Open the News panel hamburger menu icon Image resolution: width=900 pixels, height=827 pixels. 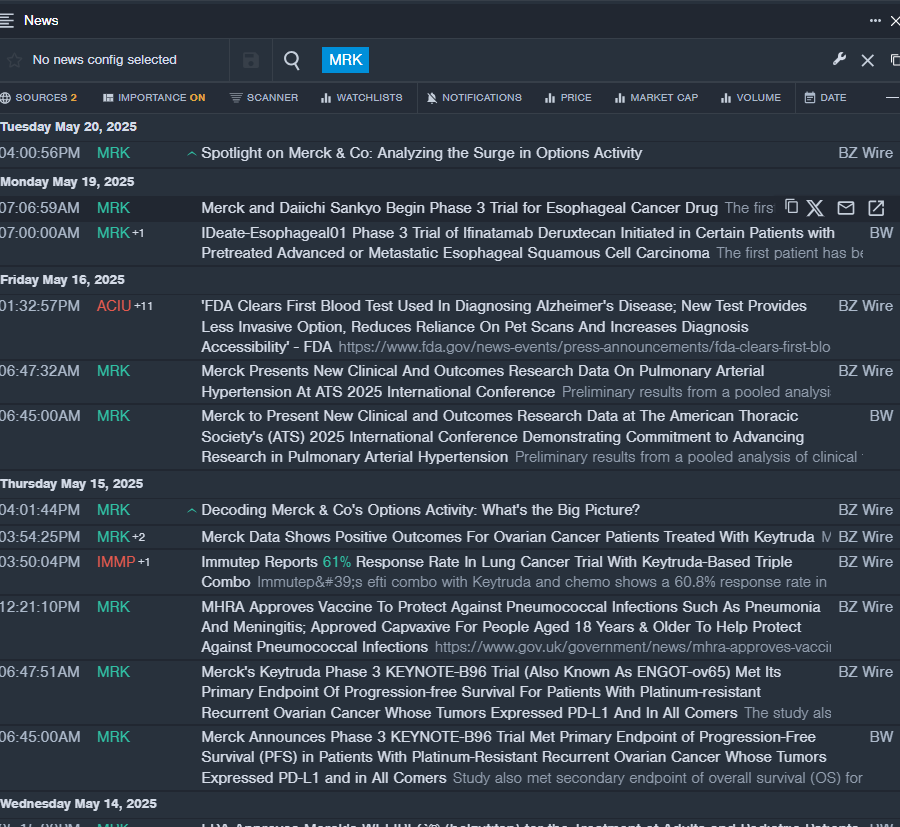(7, 21)
